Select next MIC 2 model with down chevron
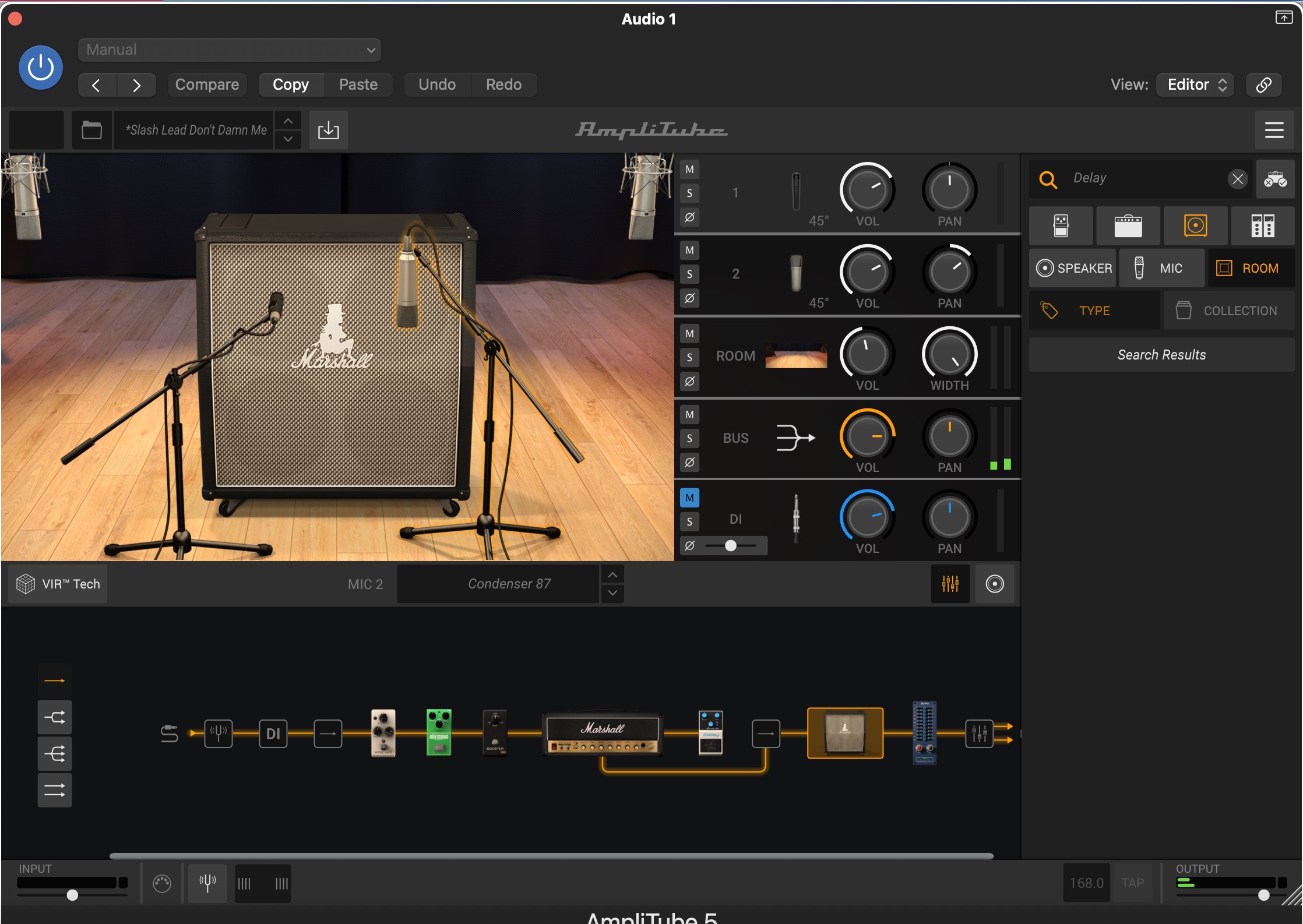This screenshot has width=1303, height=924. (x=612, y=593)
